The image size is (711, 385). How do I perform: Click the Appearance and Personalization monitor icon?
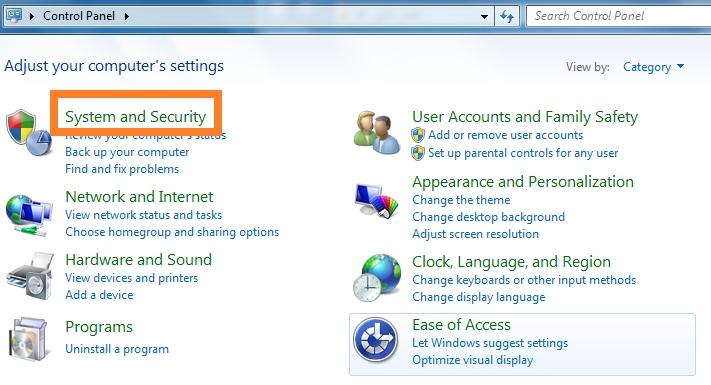(376, 201)
